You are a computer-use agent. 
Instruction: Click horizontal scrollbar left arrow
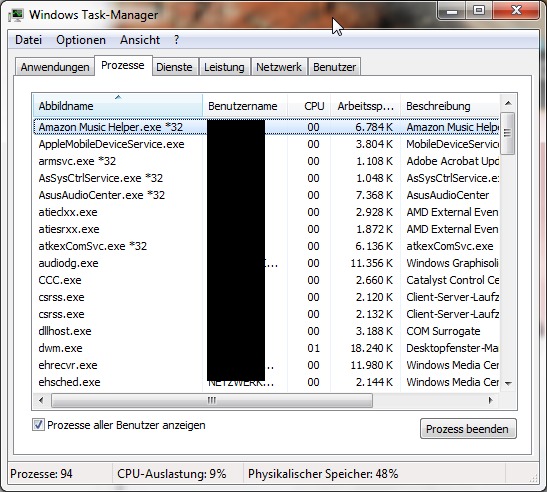point(41,400)
